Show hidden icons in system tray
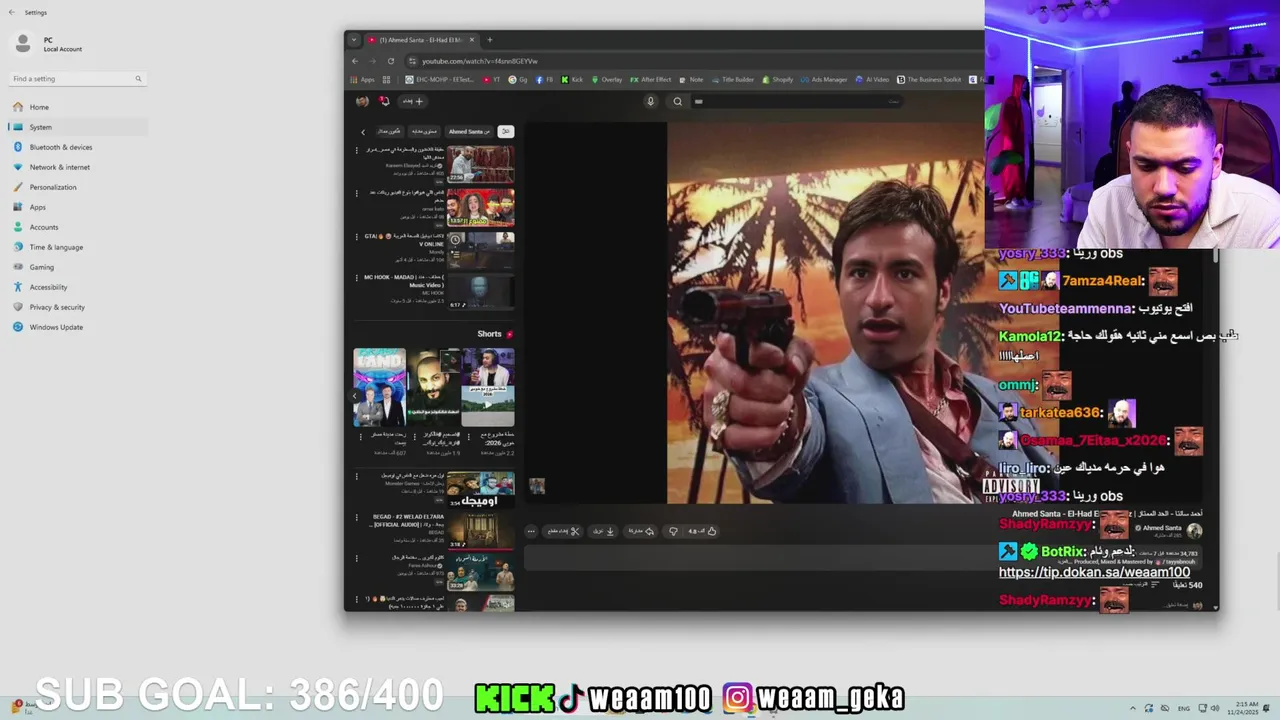Viewport: 1280px width, 720px height. point(1132,709)
